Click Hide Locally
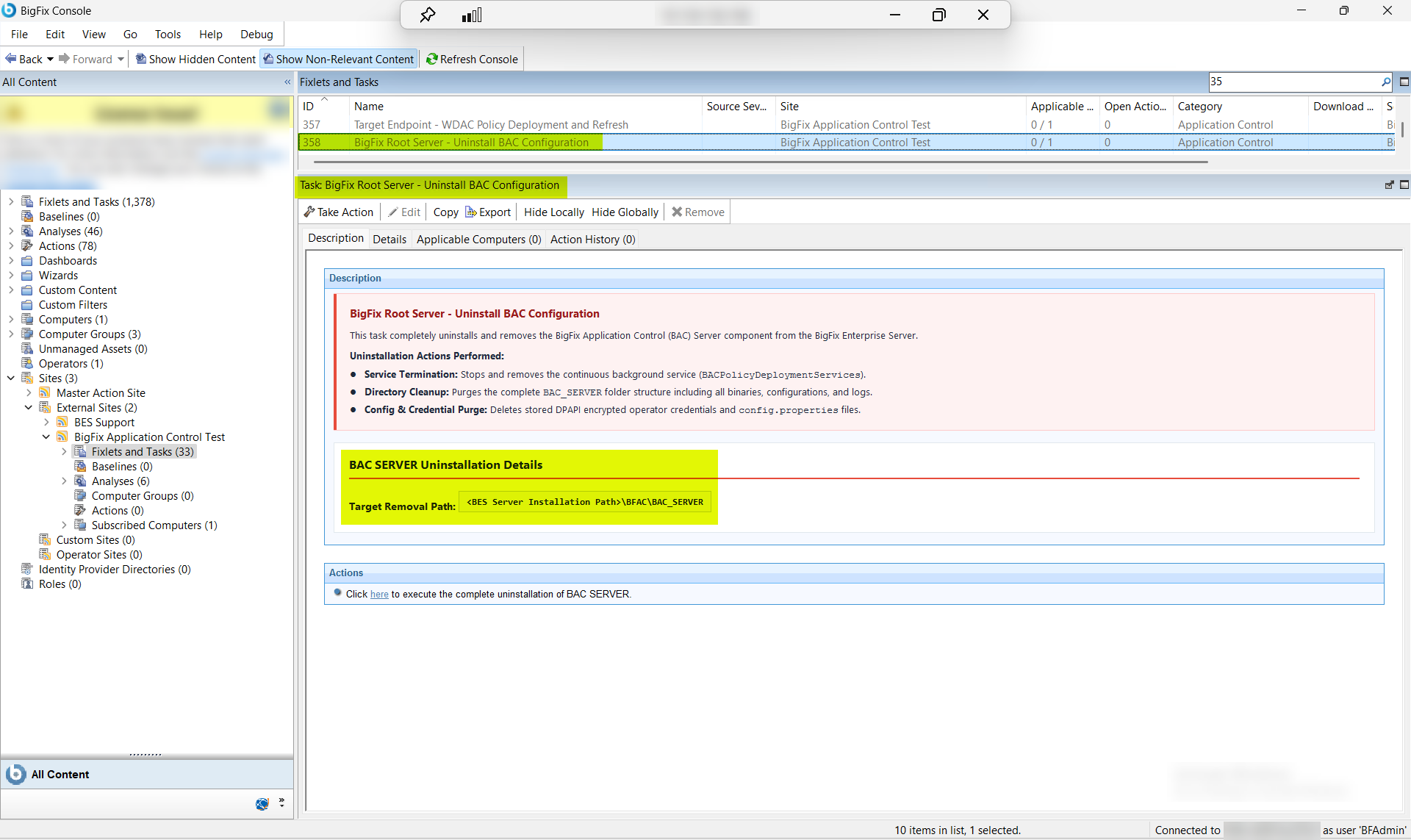 coord(554,212)
